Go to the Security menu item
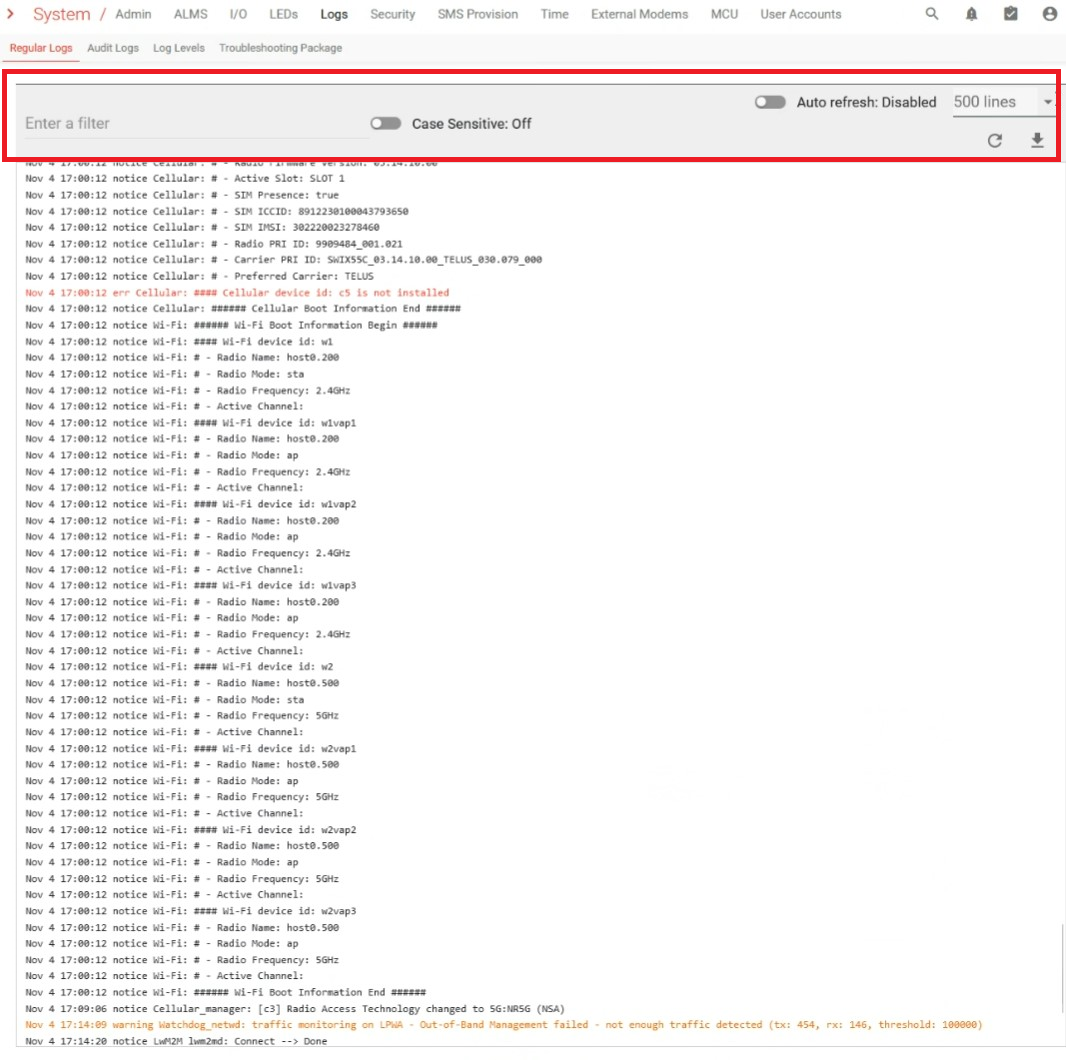The image size is (1066, 1060). pos(392,14)
